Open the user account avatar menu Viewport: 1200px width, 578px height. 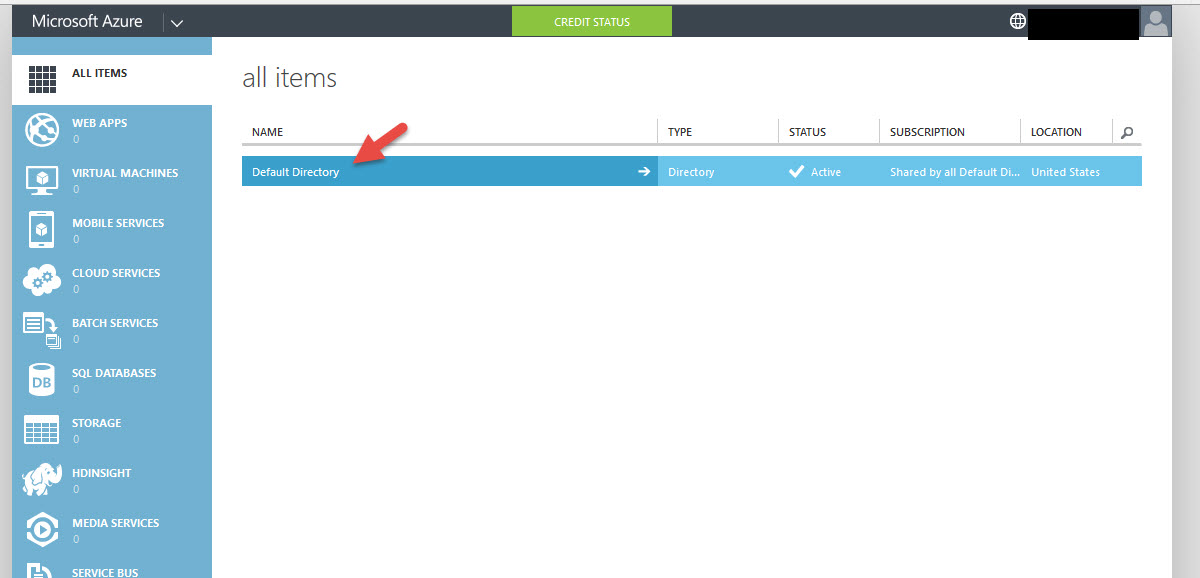point(1155,21)
